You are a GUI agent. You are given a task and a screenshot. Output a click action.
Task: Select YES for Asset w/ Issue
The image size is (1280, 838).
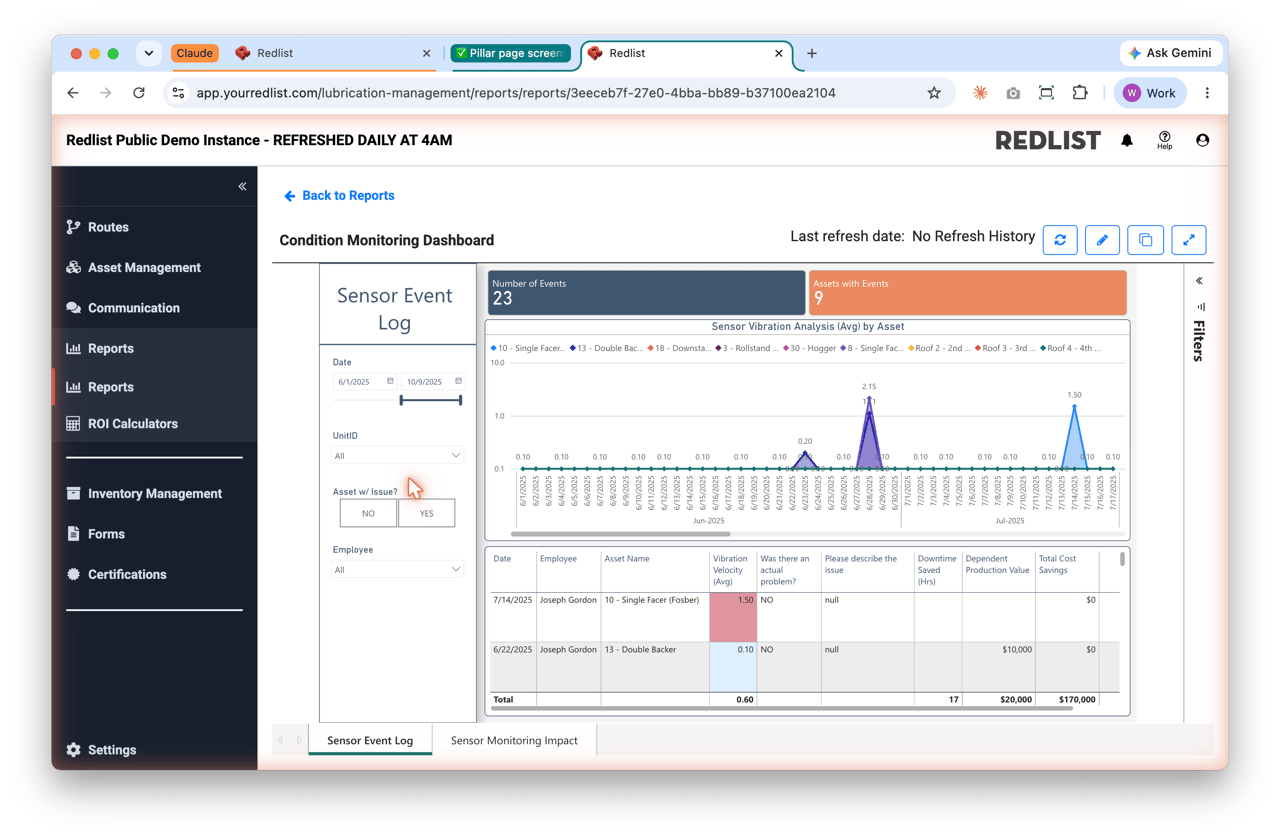pos(427,513)
